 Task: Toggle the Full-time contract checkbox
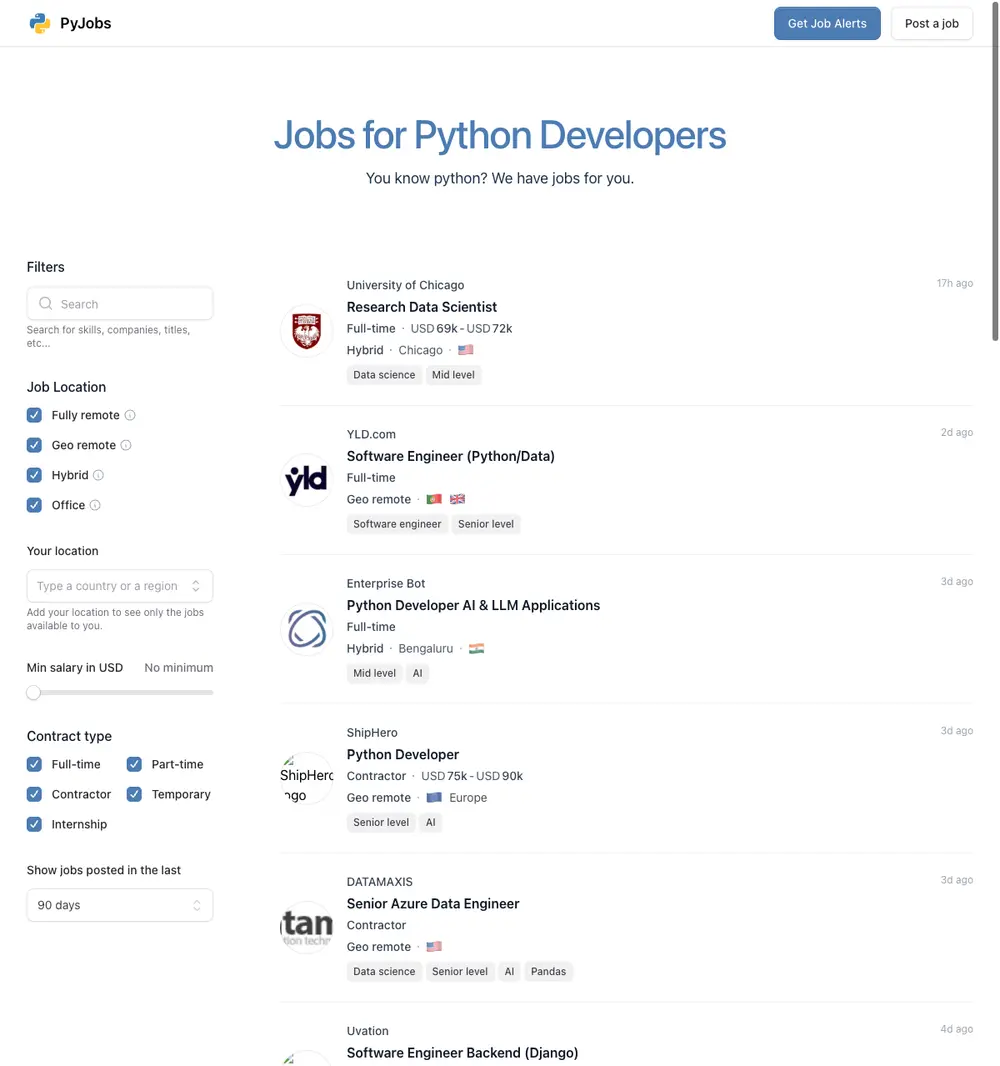coord(34,764)
